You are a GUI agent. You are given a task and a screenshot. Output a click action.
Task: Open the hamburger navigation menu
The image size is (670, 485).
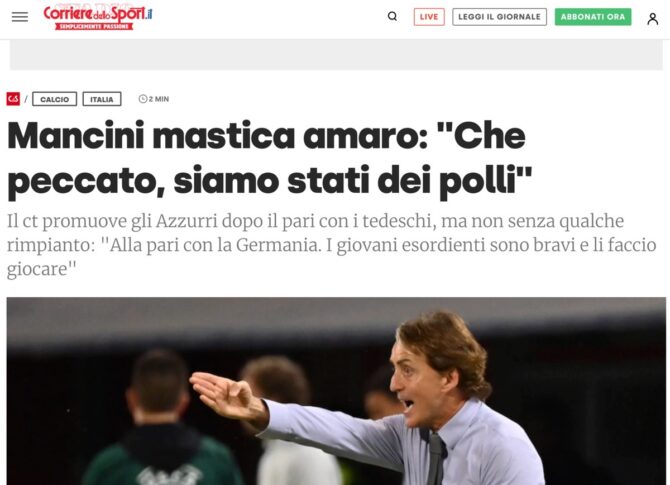(20, 17)
